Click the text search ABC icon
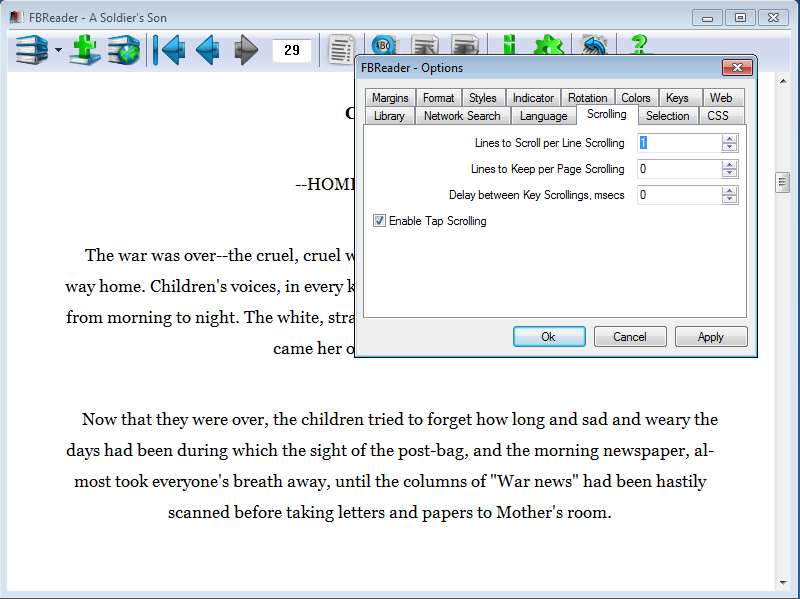 tap(384, 44)
